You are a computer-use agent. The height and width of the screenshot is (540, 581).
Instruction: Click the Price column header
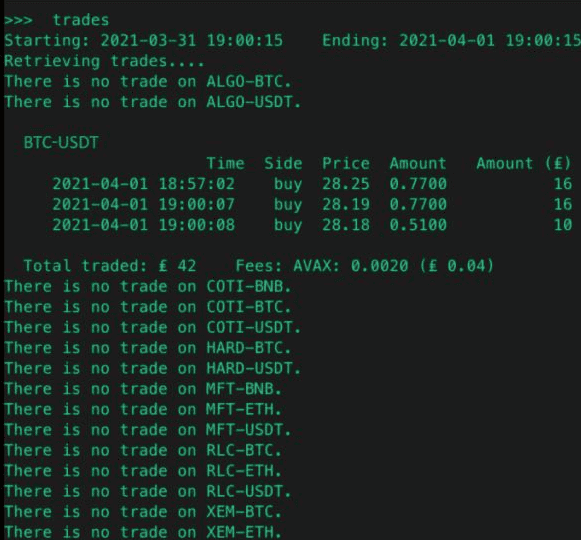[346, 163]
